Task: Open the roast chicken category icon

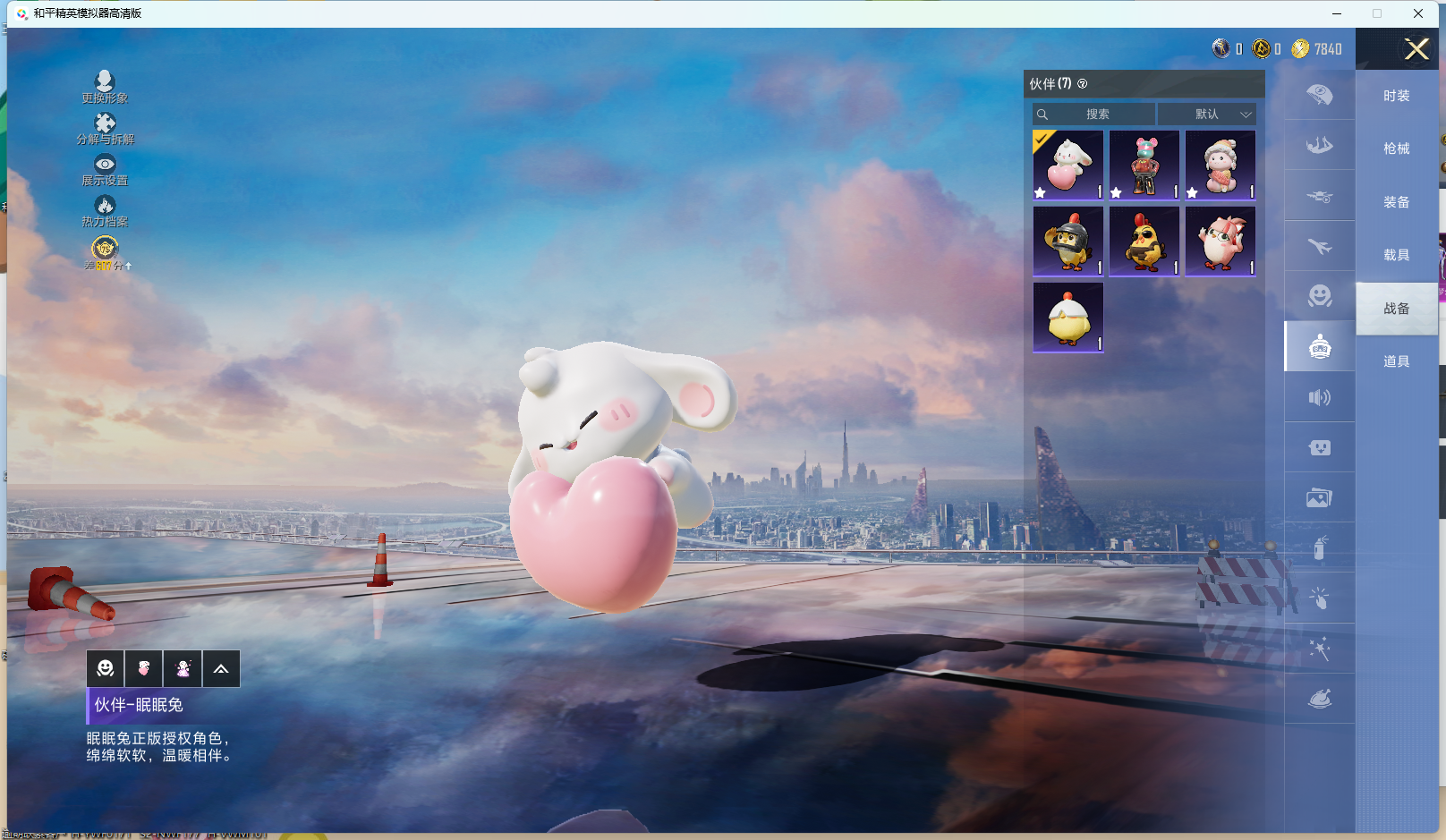Action: (1319, 699)
